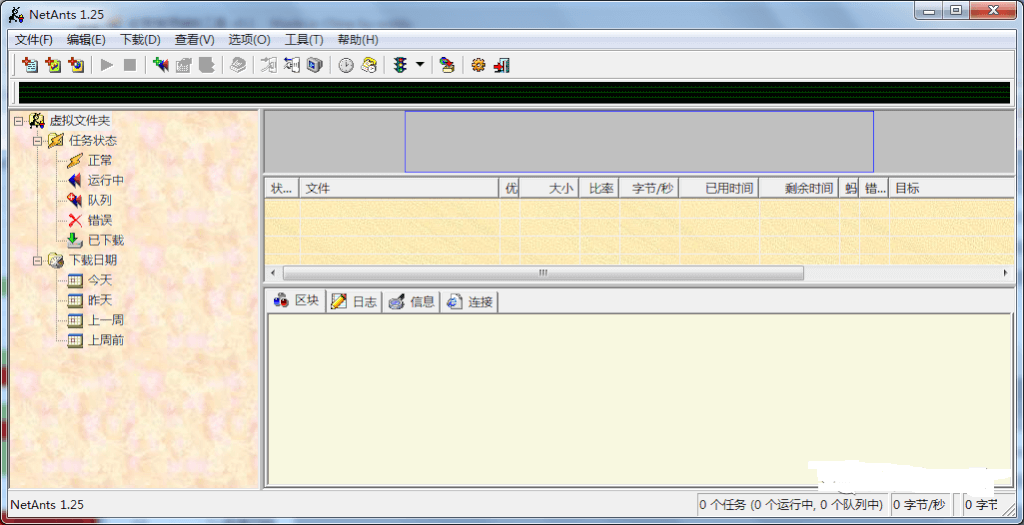
Task: Select 昨天 date filter in tree
Action: click(100, 300)
